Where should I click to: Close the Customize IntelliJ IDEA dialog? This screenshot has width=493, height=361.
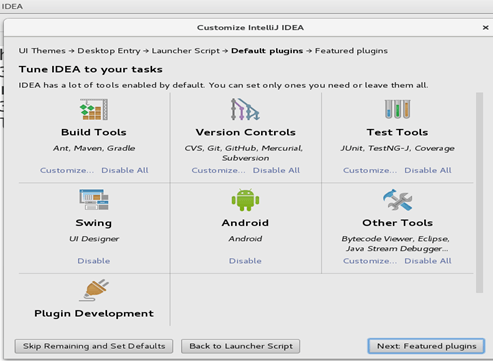tap(486, 28)
